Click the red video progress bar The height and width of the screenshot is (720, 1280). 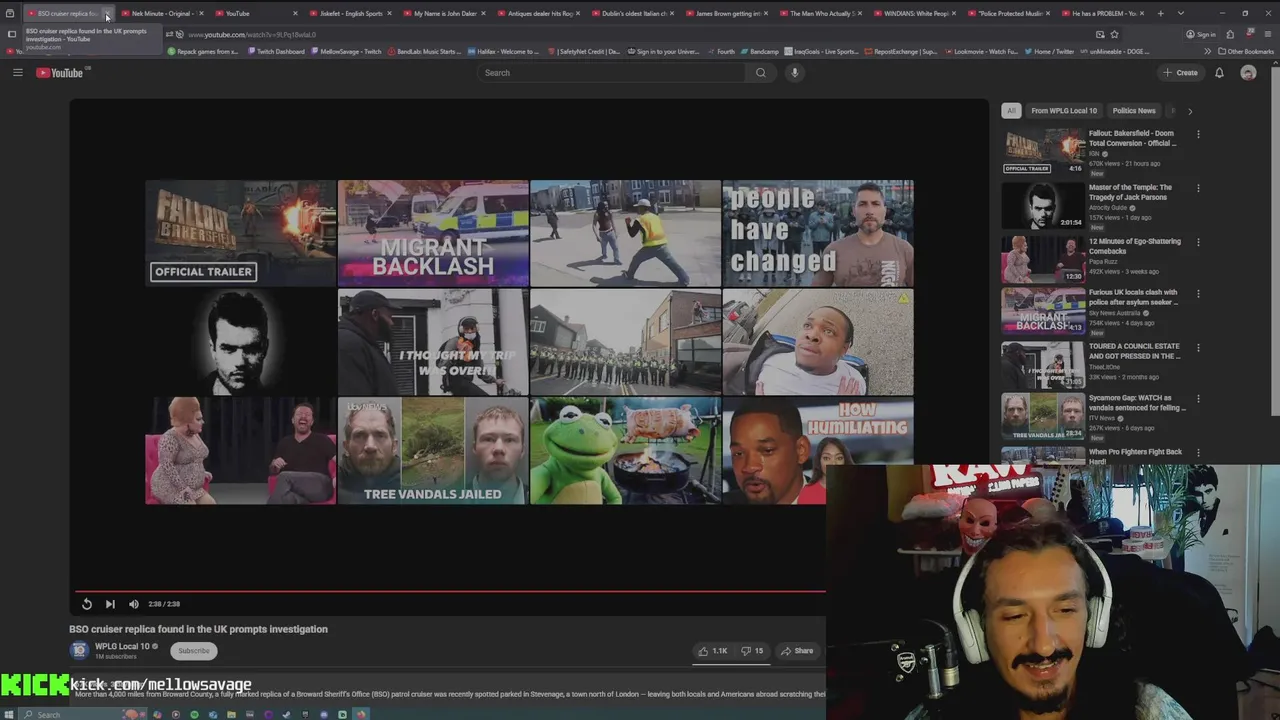pos(450,591)
